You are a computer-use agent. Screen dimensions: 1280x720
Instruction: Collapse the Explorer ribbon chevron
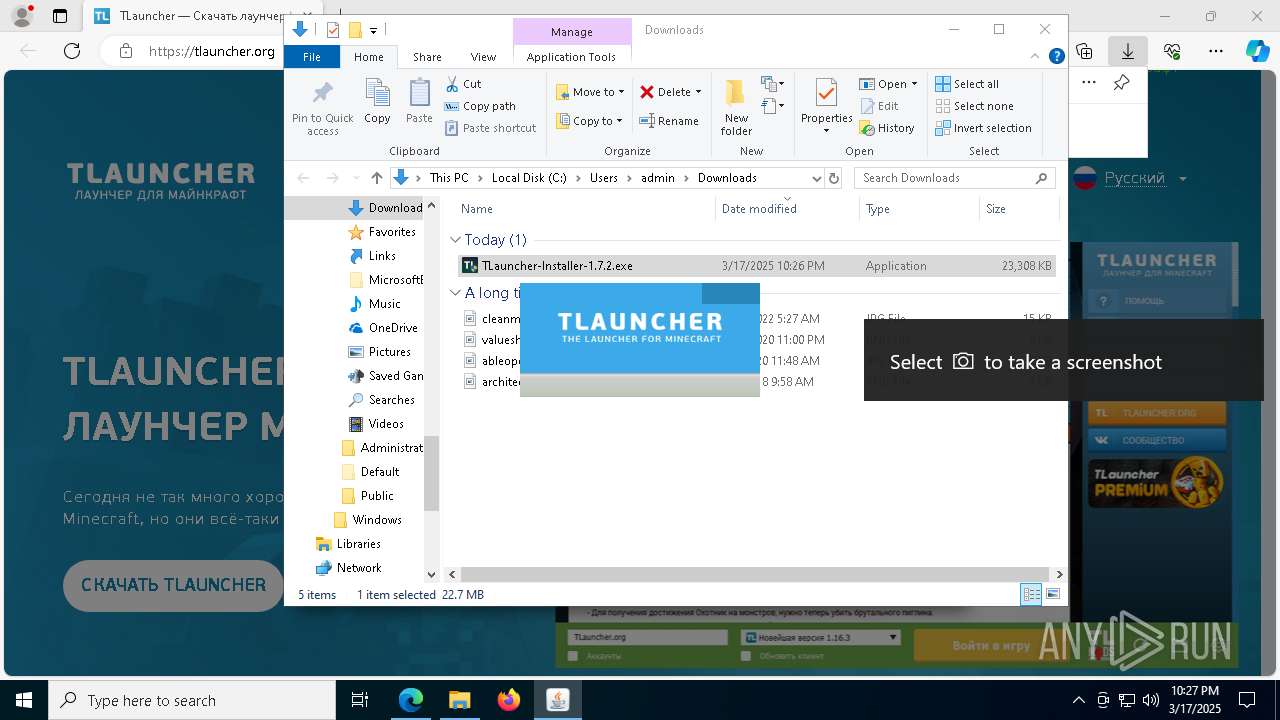[x=1036, y=56]
